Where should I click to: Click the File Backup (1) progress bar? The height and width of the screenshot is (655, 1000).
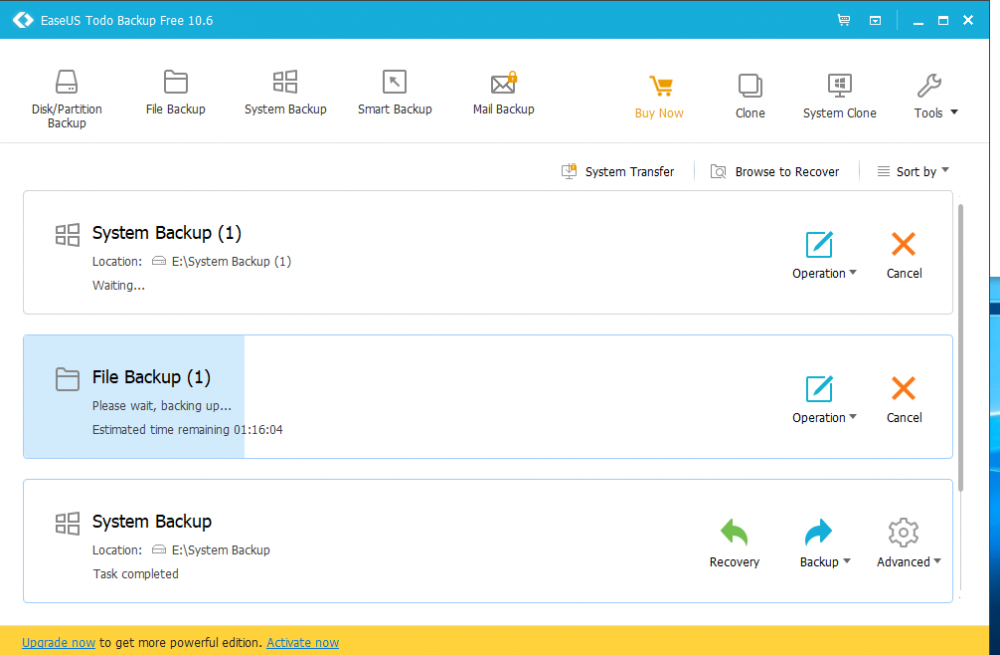[134, 397]
